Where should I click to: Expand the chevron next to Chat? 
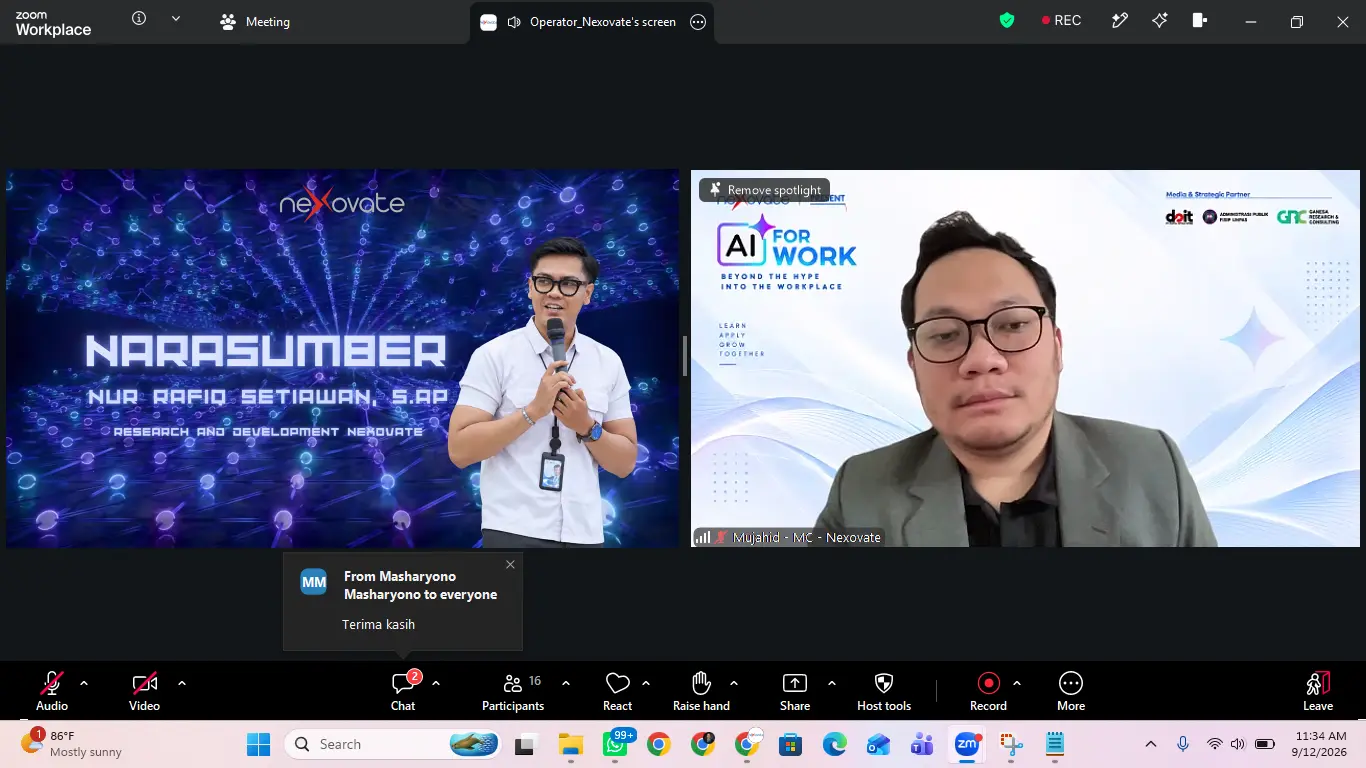436,683
